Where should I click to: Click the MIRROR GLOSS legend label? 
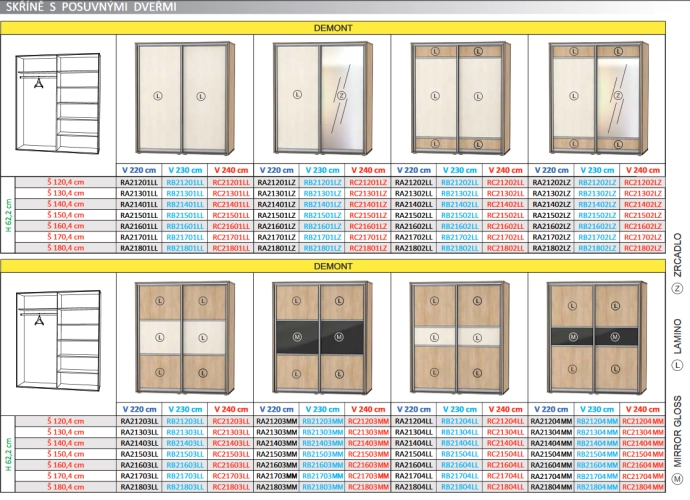(678, 431)
